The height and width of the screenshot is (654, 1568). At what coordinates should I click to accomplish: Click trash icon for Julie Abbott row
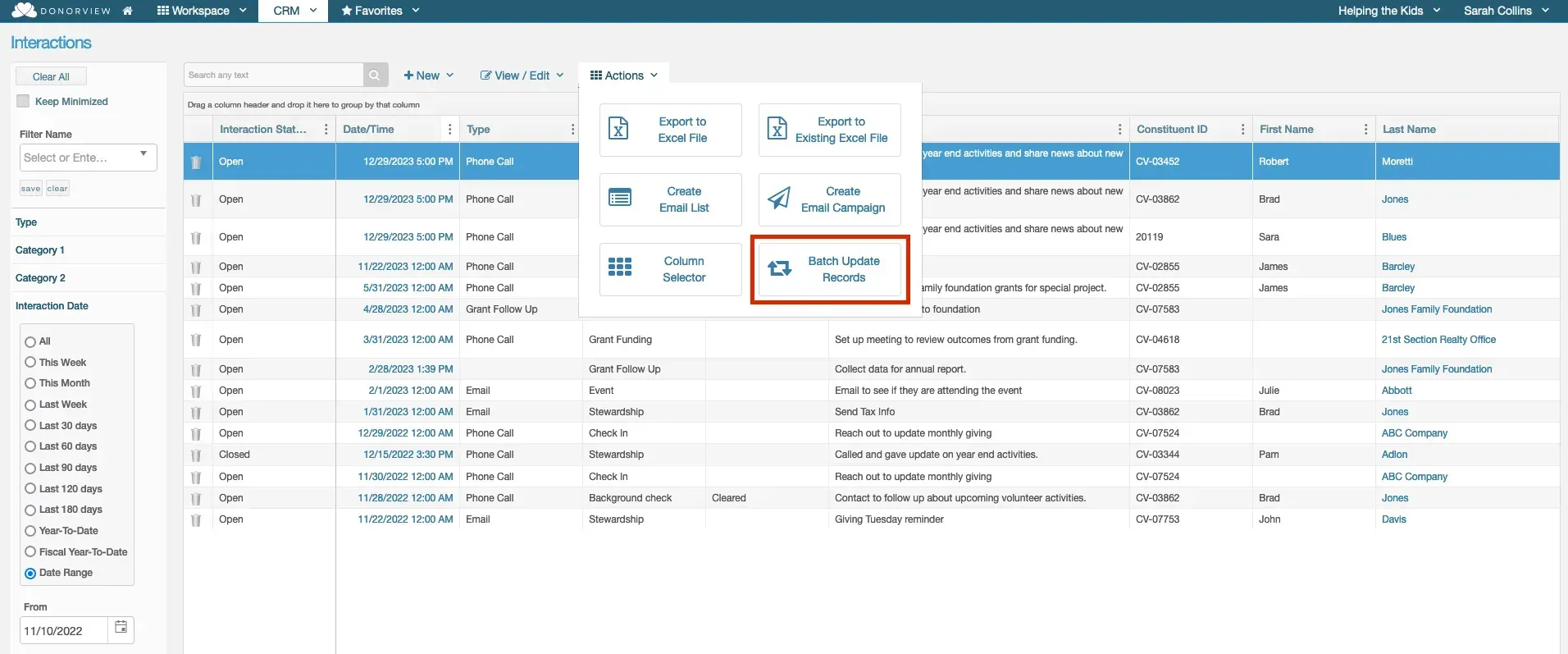click(196, 391)
